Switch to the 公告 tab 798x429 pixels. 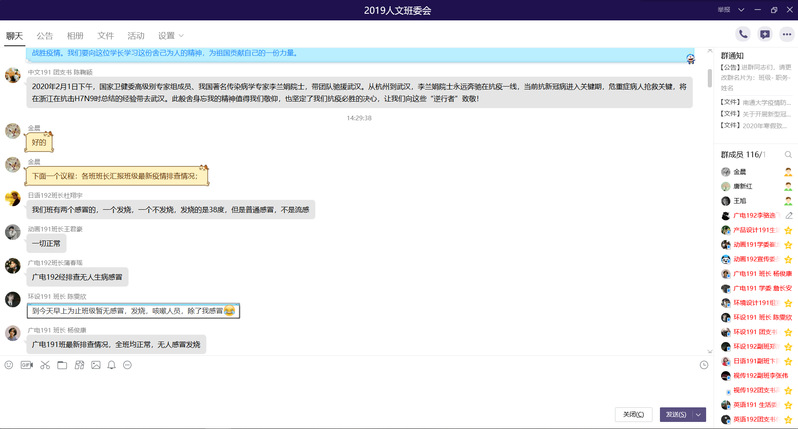45,35
